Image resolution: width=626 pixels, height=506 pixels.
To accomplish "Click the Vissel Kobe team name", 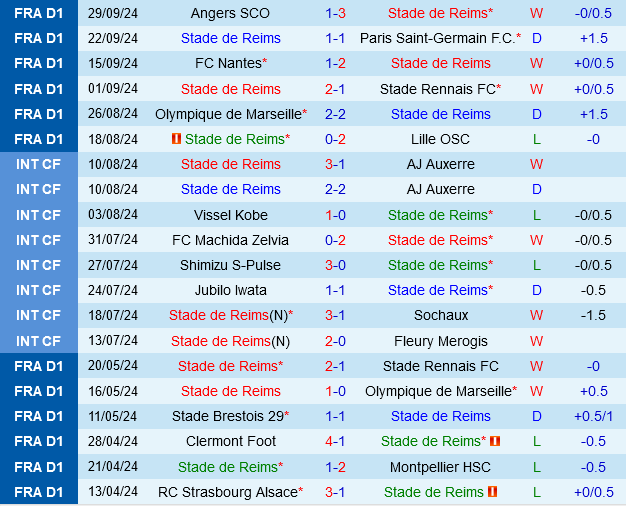I will [230, 215].
